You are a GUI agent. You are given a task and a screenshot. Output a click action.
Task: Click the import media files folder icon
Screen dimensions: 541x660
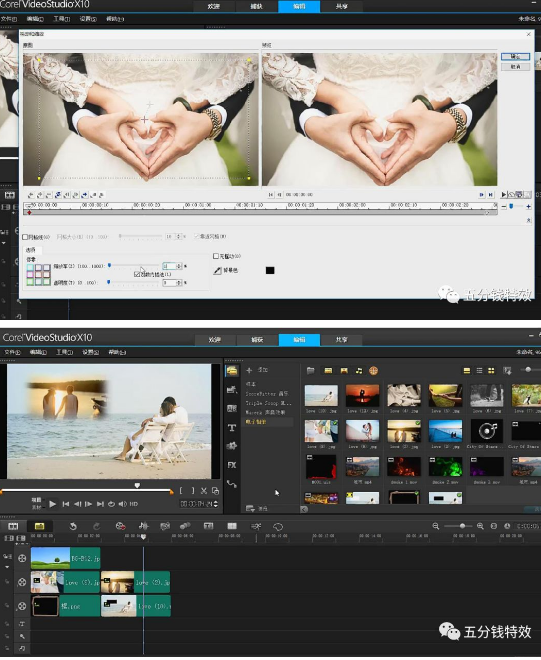311,370
